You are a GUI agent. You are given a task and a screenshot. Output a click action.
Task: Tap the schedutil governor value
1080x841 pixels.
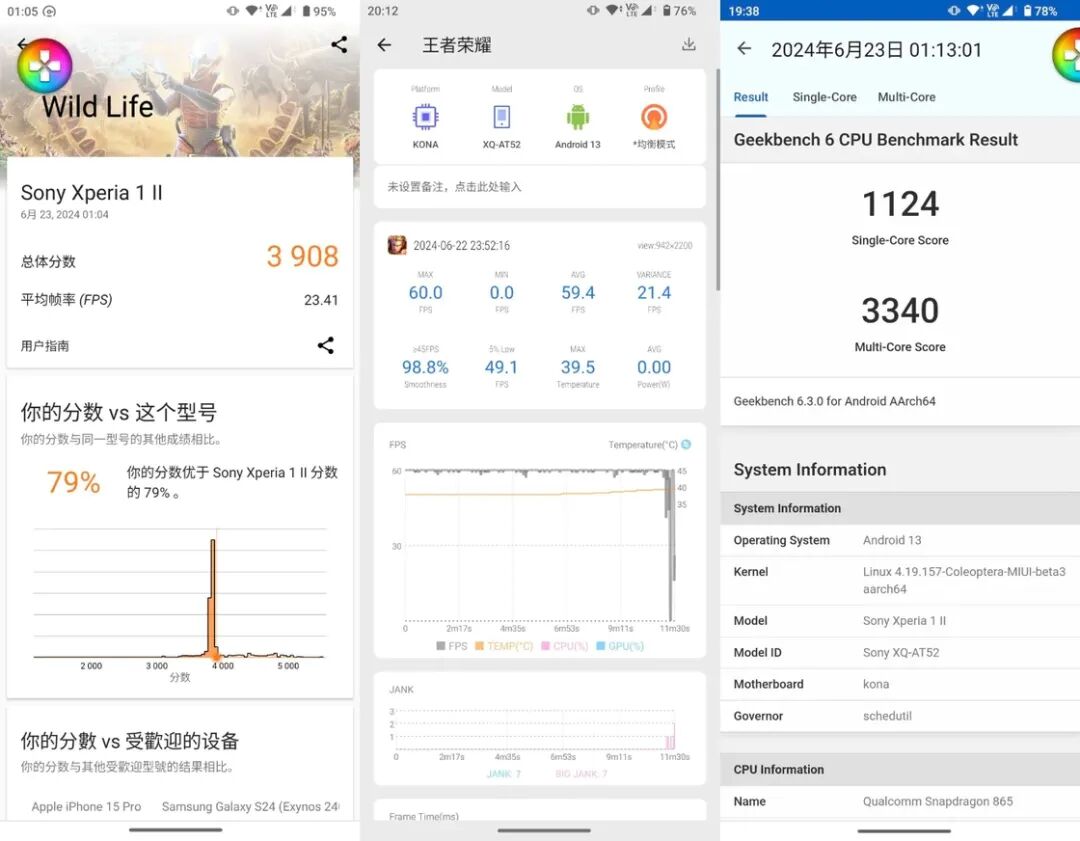click(887, 716)
